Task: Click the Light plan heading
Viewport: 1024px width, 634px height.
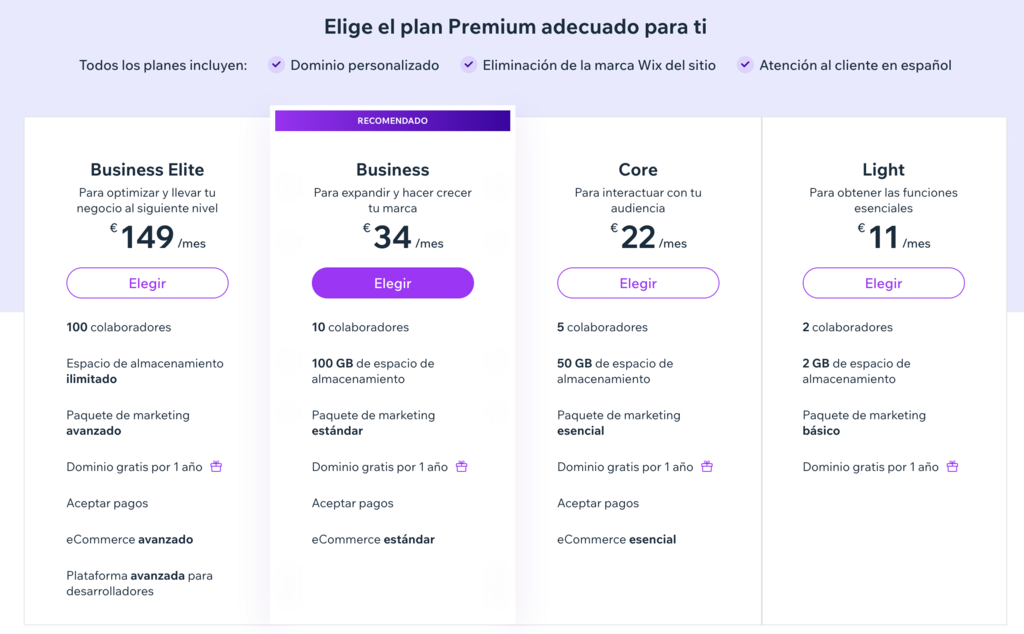Action: point(883,169)
